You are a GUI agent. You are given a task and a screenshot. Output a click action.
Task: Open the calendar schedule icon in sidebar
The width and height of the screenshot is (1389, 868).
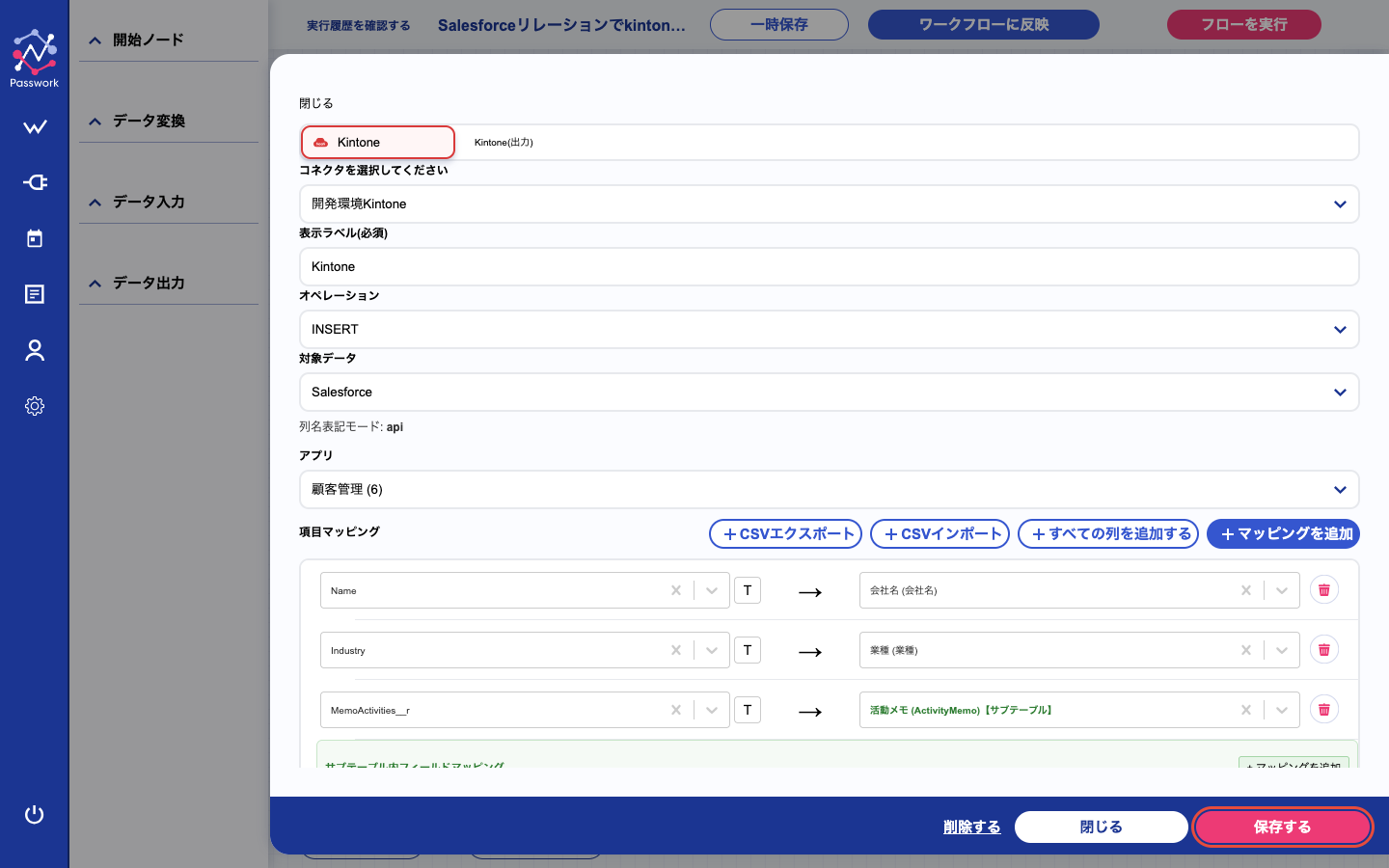[35, 238]
